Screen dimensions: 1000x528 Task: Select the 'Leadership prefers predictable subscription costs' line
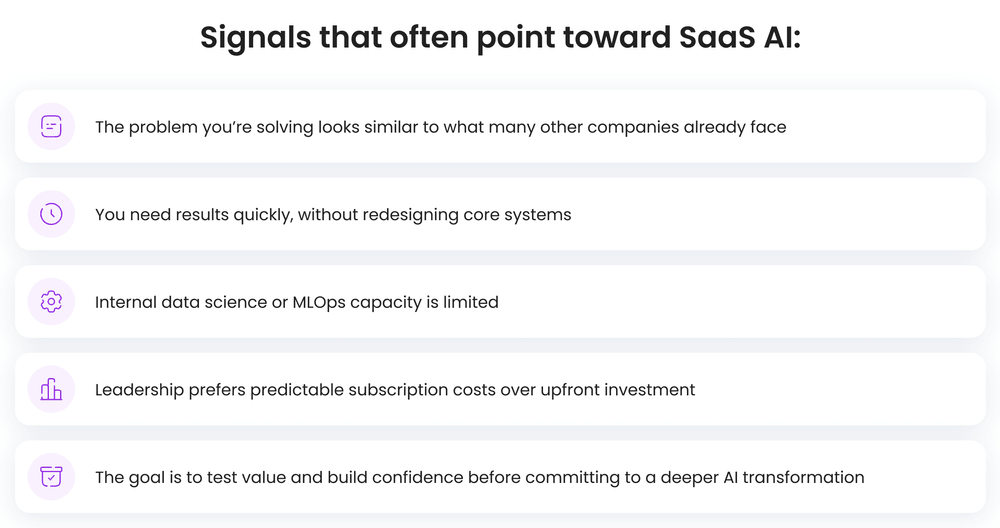[395, 390]
